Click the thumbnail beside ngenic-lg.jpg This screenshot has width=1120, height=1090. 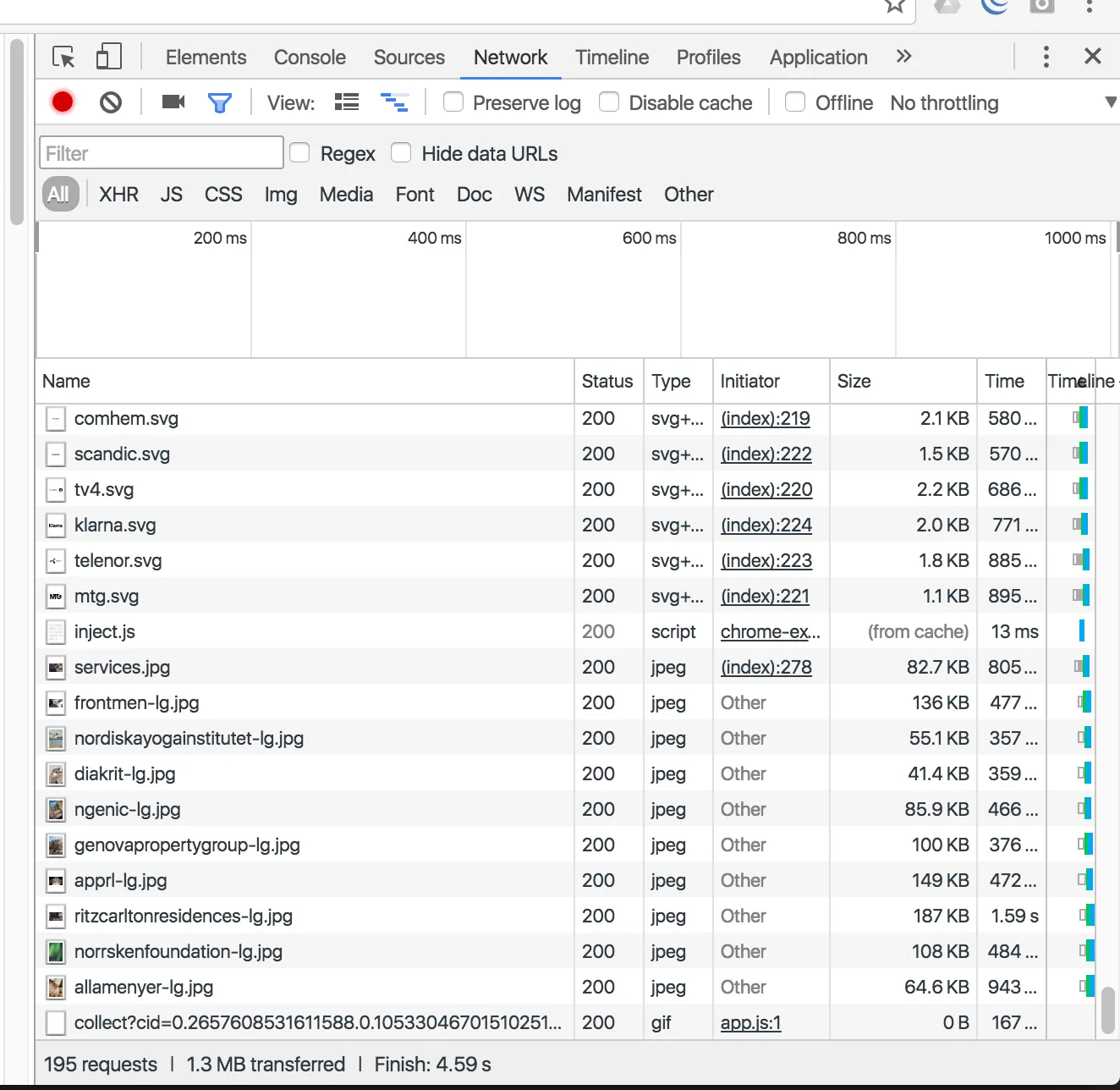pyautogui.click(x=56, y=809)
